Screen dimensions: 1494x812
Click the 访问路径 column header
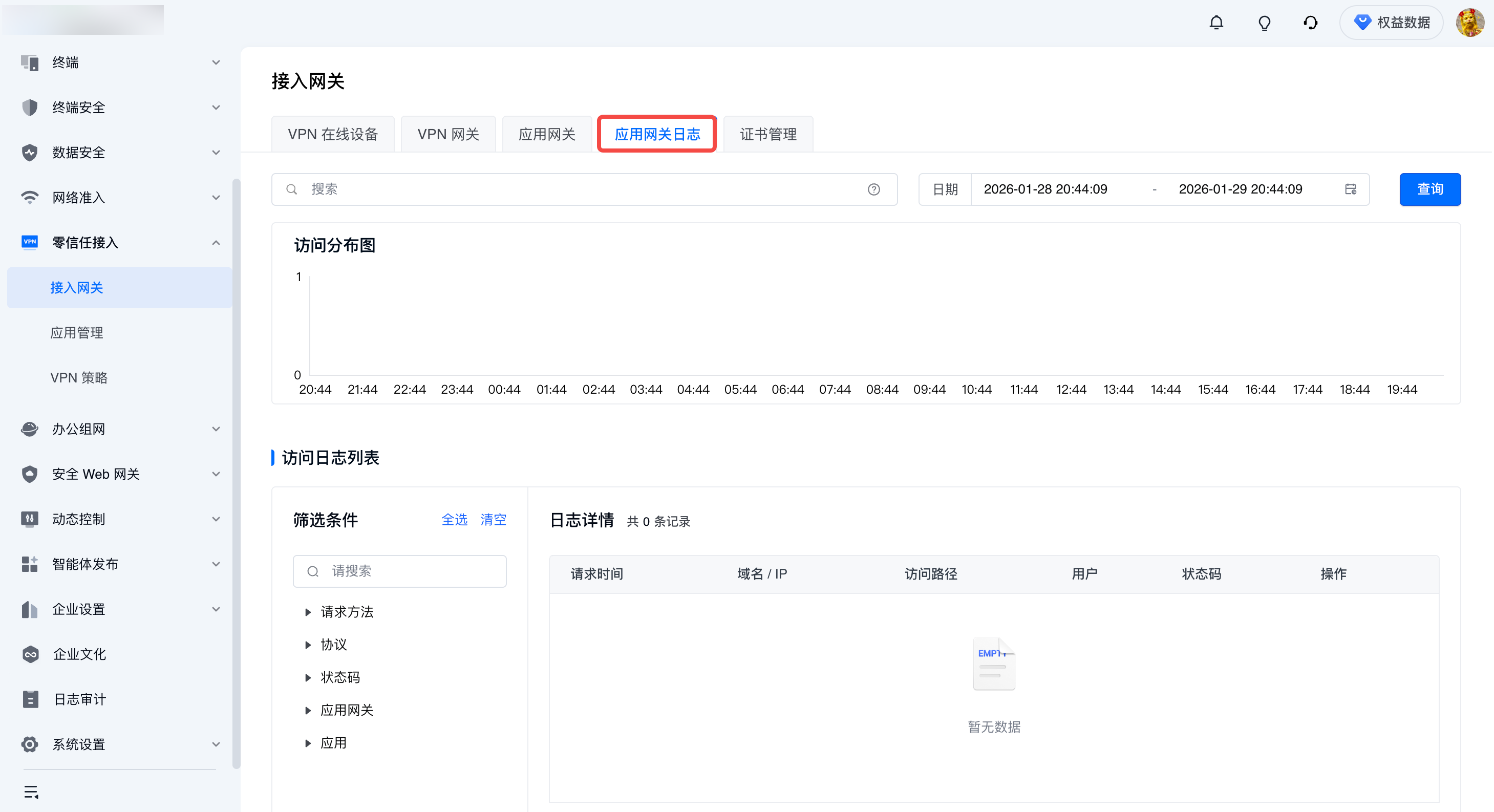[x=931, y=574]
